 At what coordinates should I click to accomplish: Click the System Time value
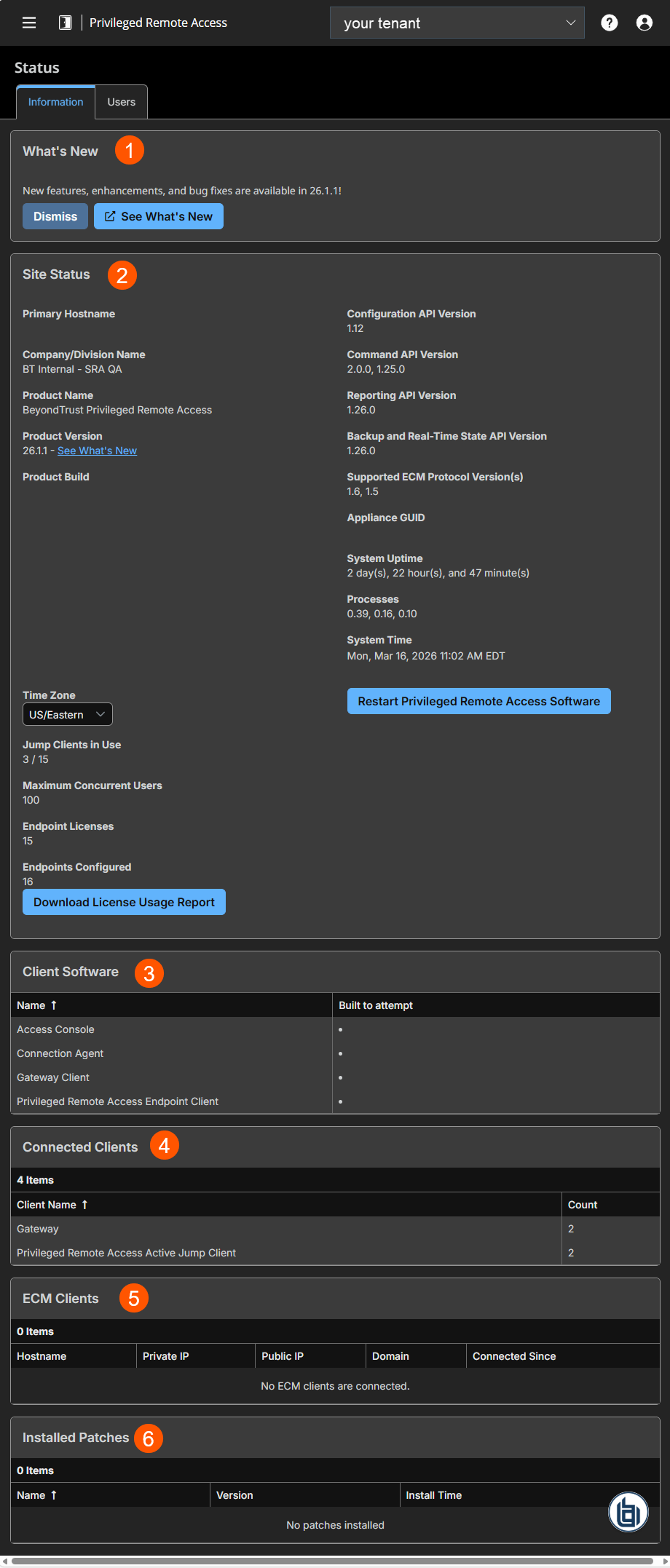point(426,656)
